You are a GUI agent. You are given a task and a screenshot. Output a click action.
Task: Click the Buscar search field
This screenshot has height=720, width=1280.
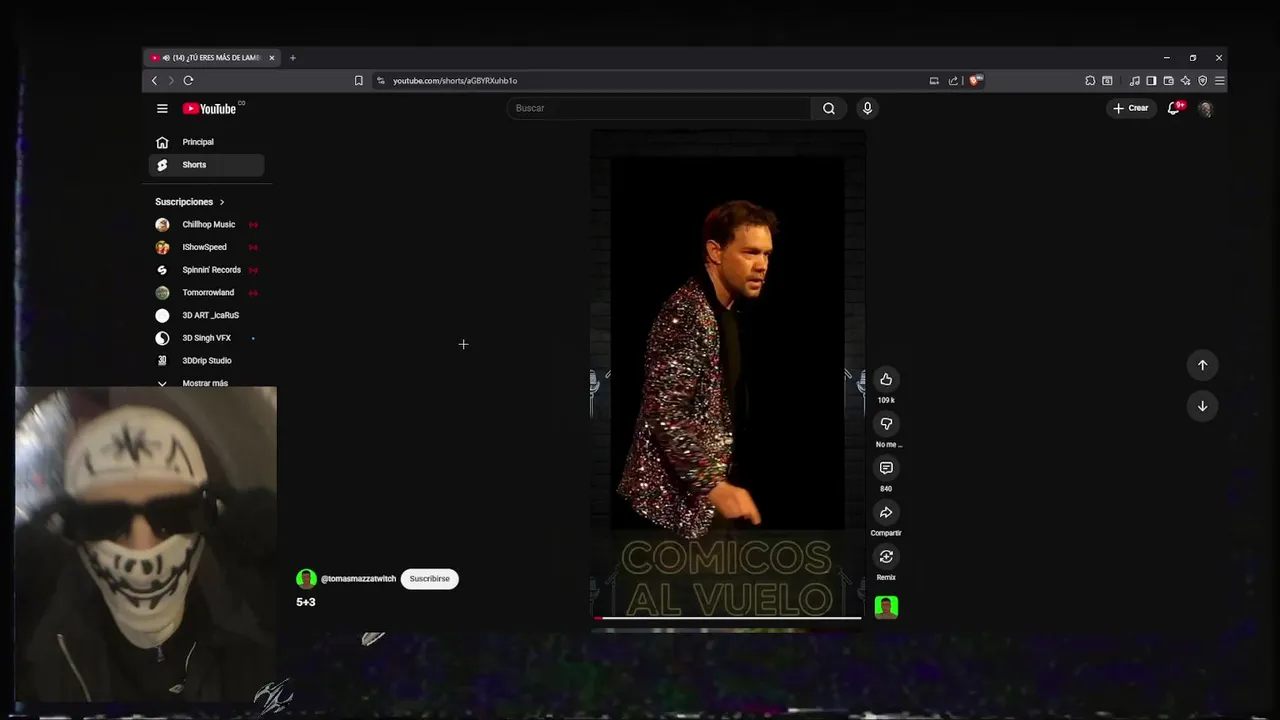(660, 108)
